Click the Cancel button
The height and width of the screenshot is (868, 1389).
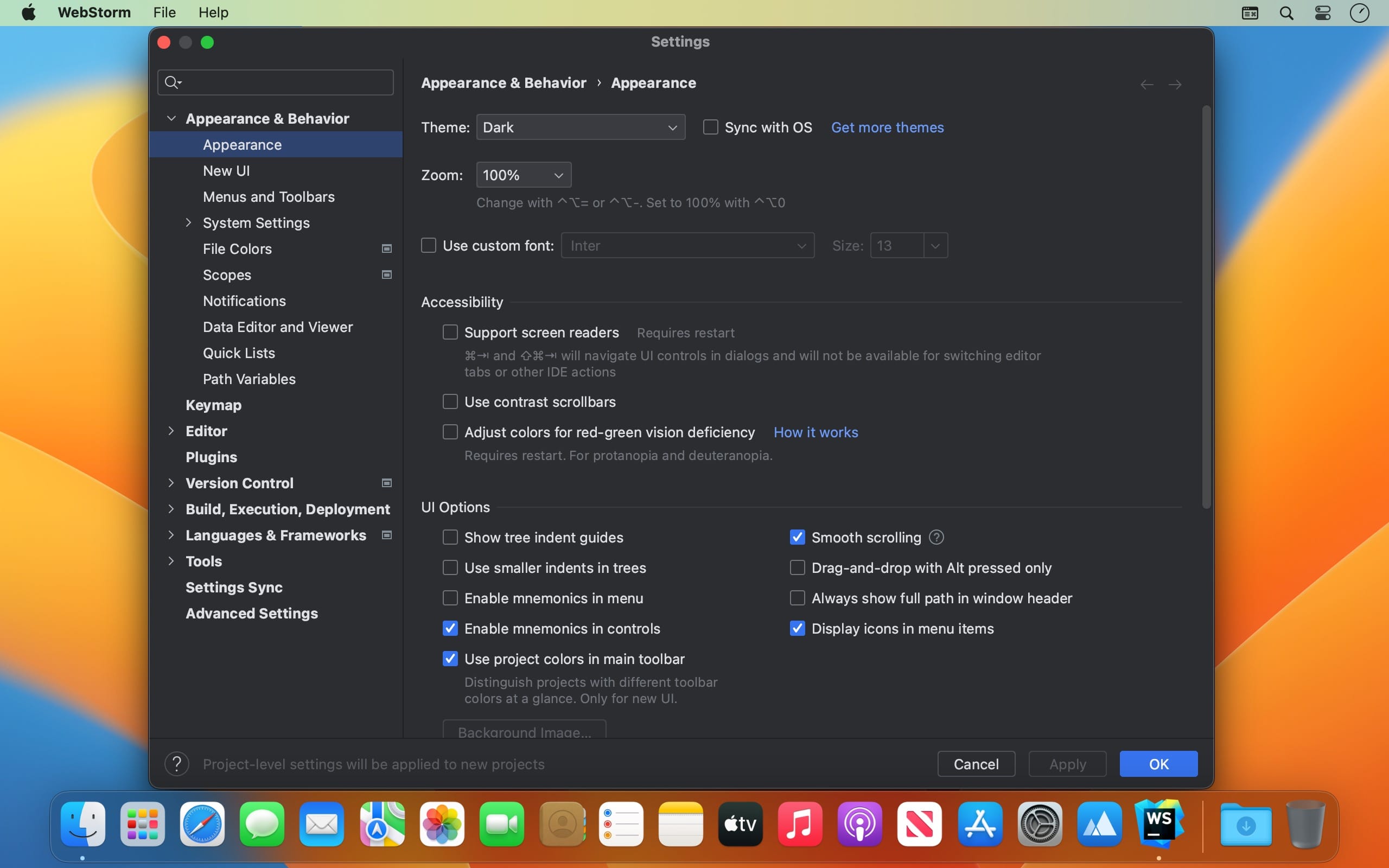[976, 764]
